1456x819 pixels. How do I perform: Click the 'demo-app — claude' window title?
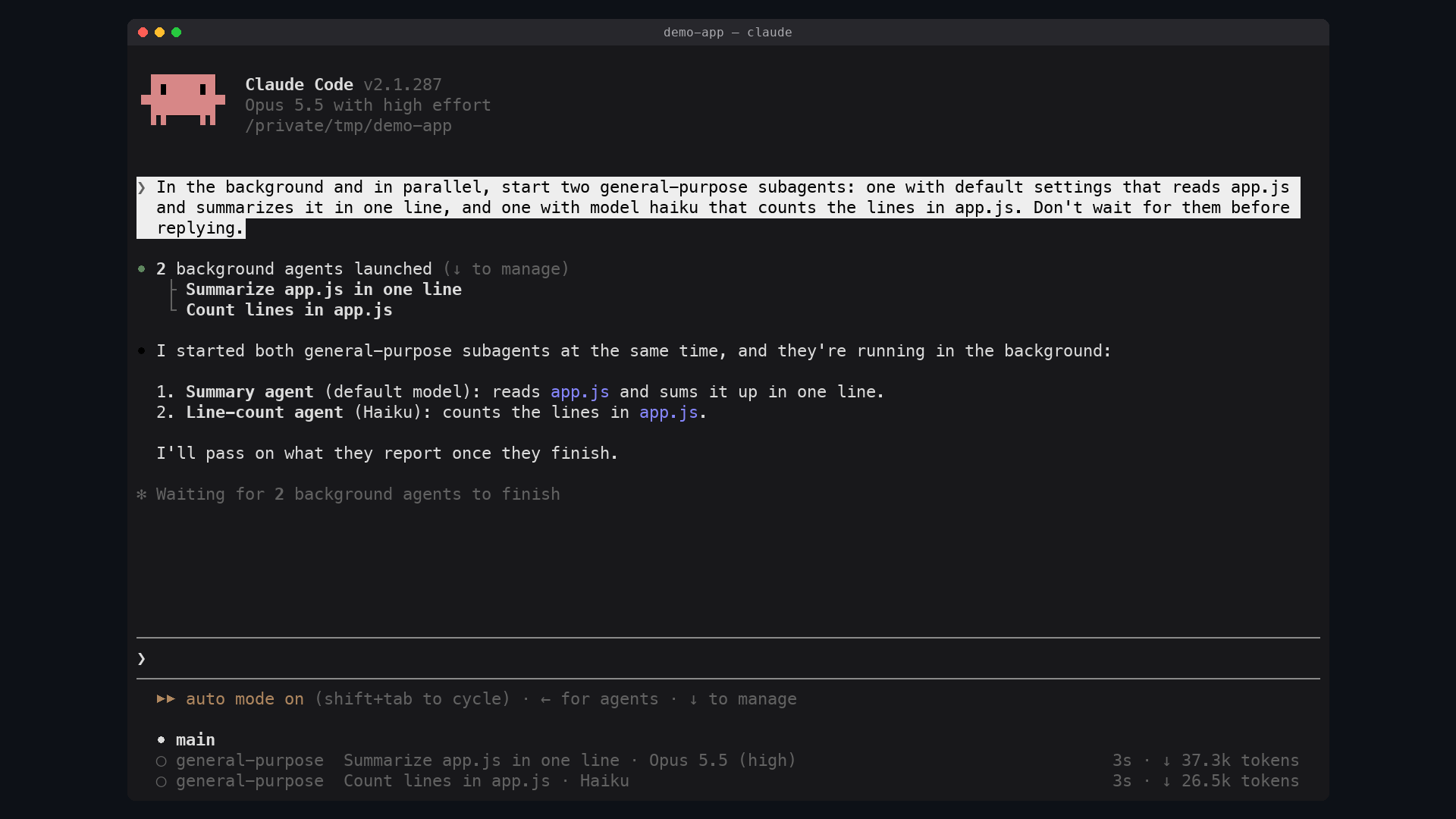point(728,33)
